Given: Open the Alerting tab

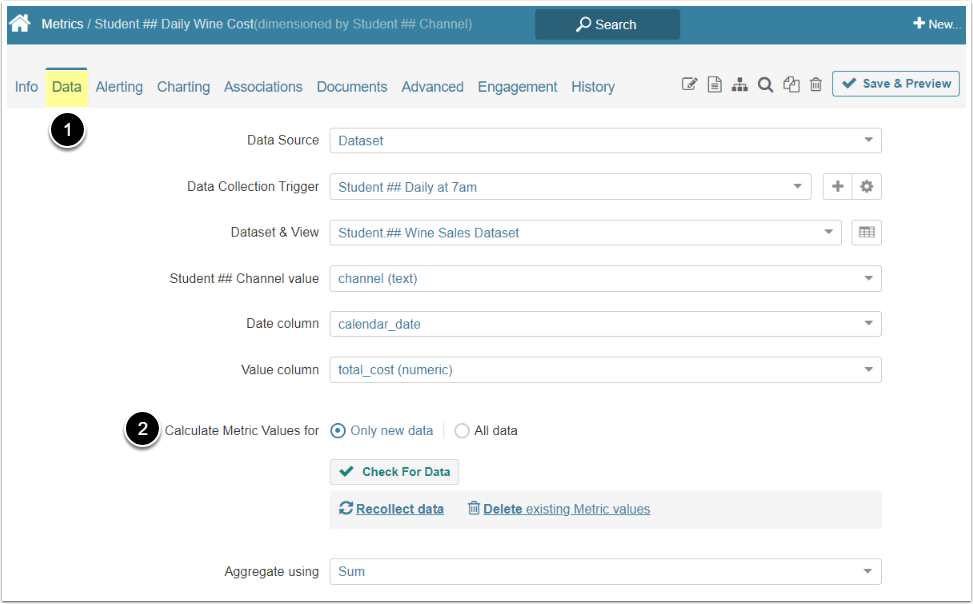Looking at the screenshot, I should coord(119,87).
